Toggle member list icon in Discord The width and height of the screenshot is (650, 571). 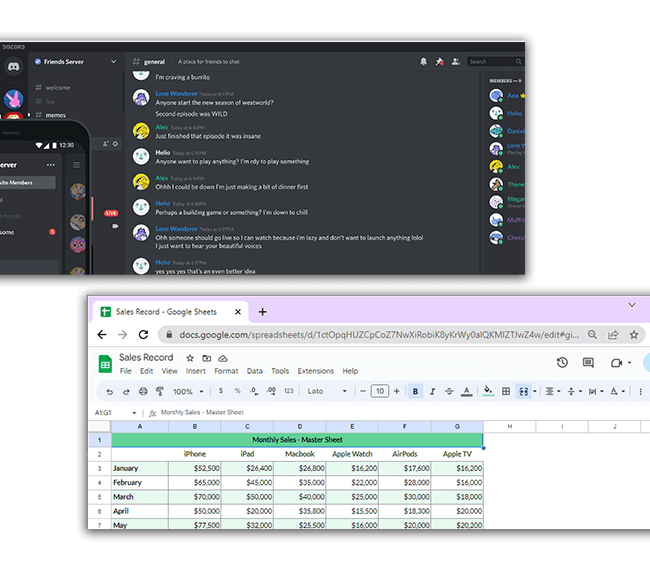tap(456, 62)
